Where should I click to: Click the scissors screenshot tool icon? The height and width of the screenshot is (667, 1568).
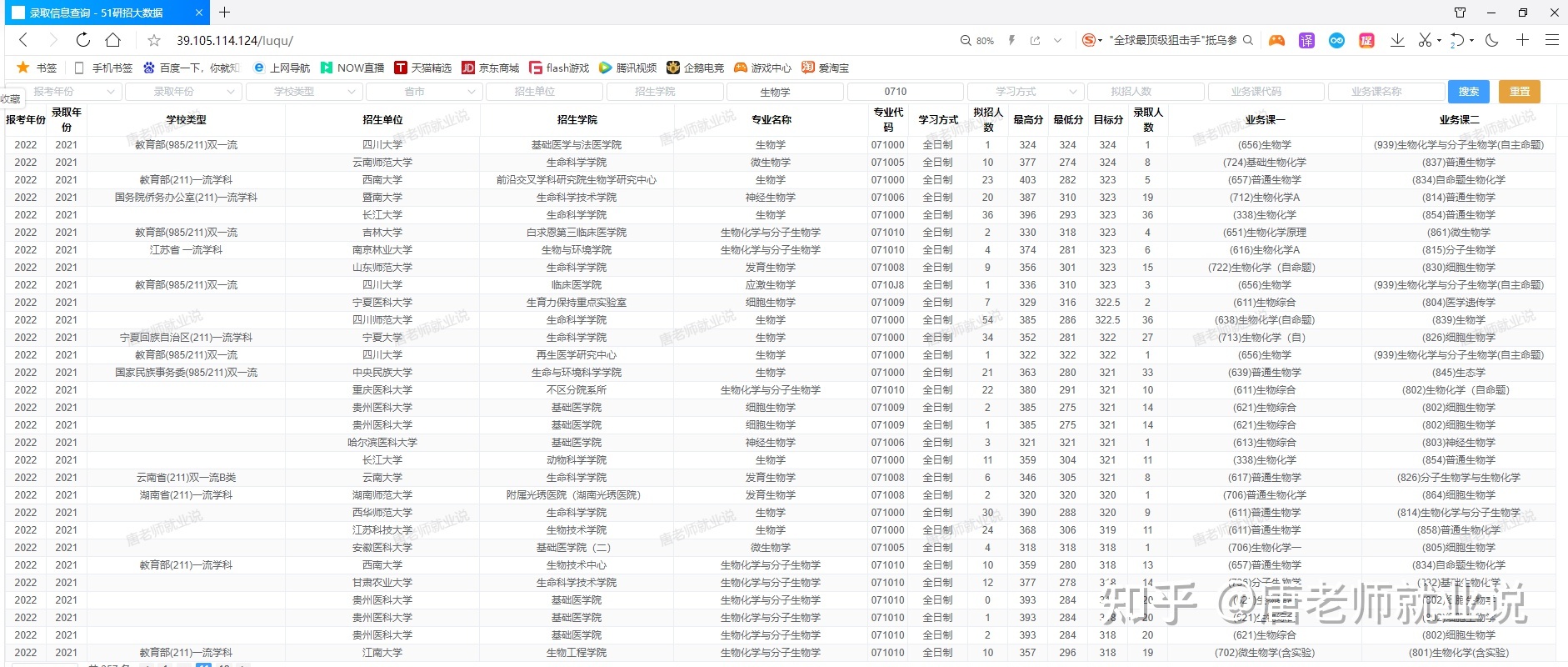tap(1425, 40)
